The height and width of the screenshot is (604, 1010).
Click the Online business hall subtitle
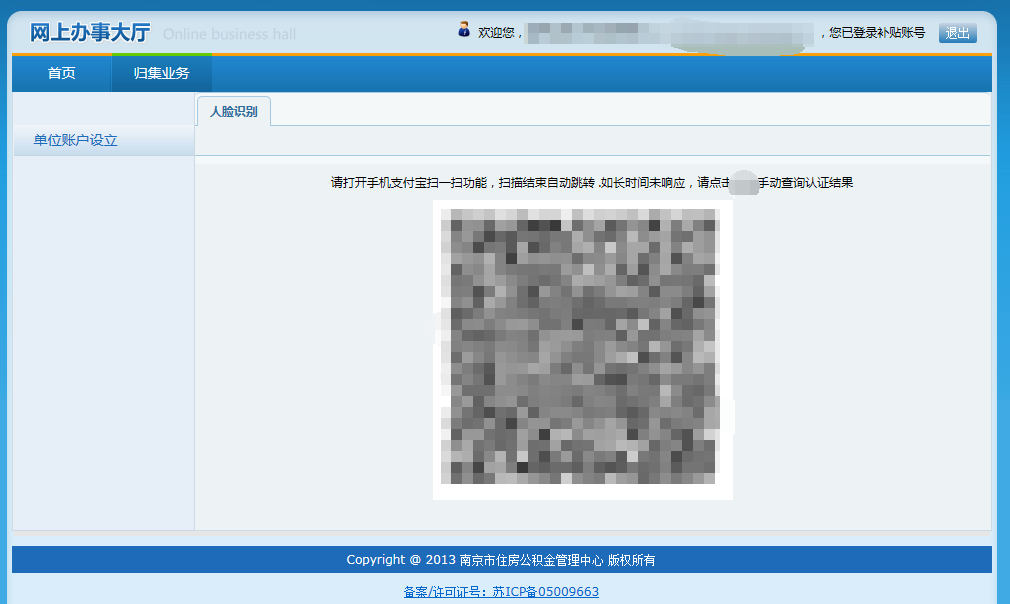tap(229, 34)
